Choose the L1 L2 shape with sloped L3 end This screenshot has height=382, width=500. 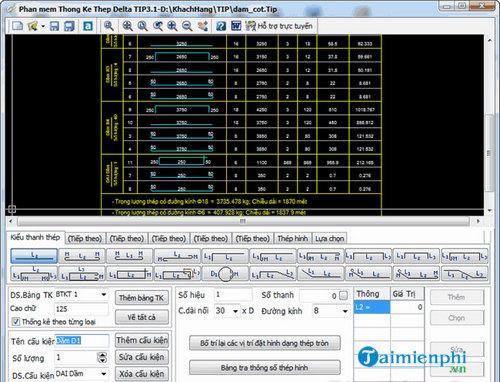click(273, 274)
